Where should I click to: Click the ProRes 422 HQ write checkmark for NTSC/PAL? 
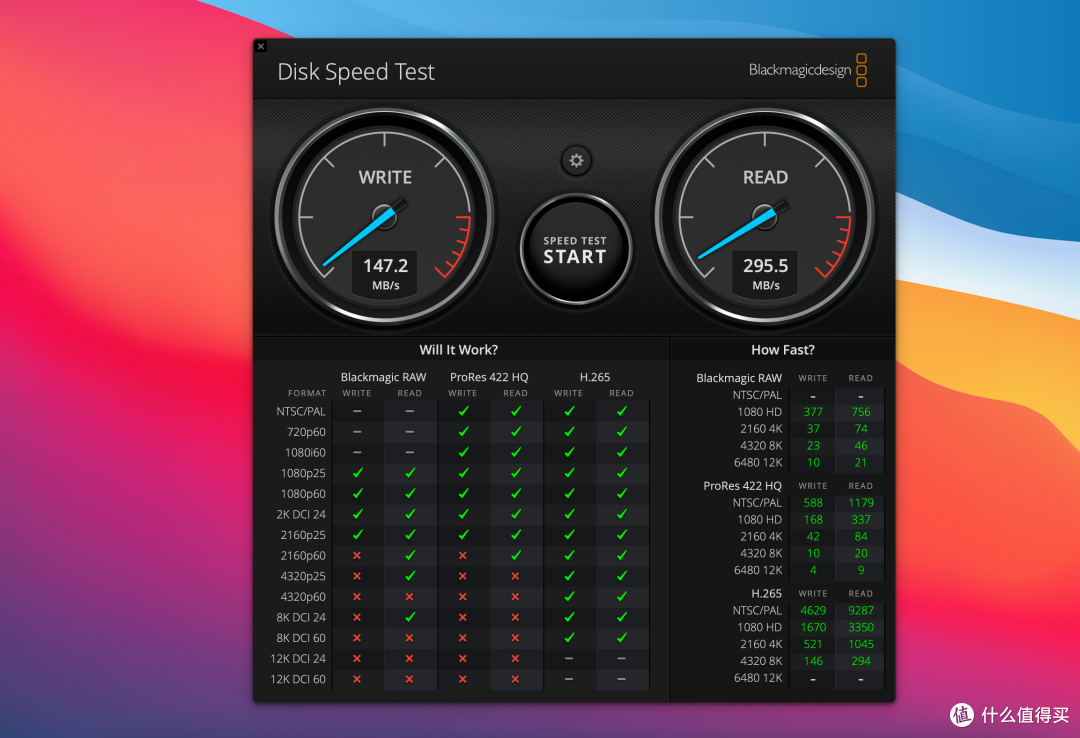[463, 411]
